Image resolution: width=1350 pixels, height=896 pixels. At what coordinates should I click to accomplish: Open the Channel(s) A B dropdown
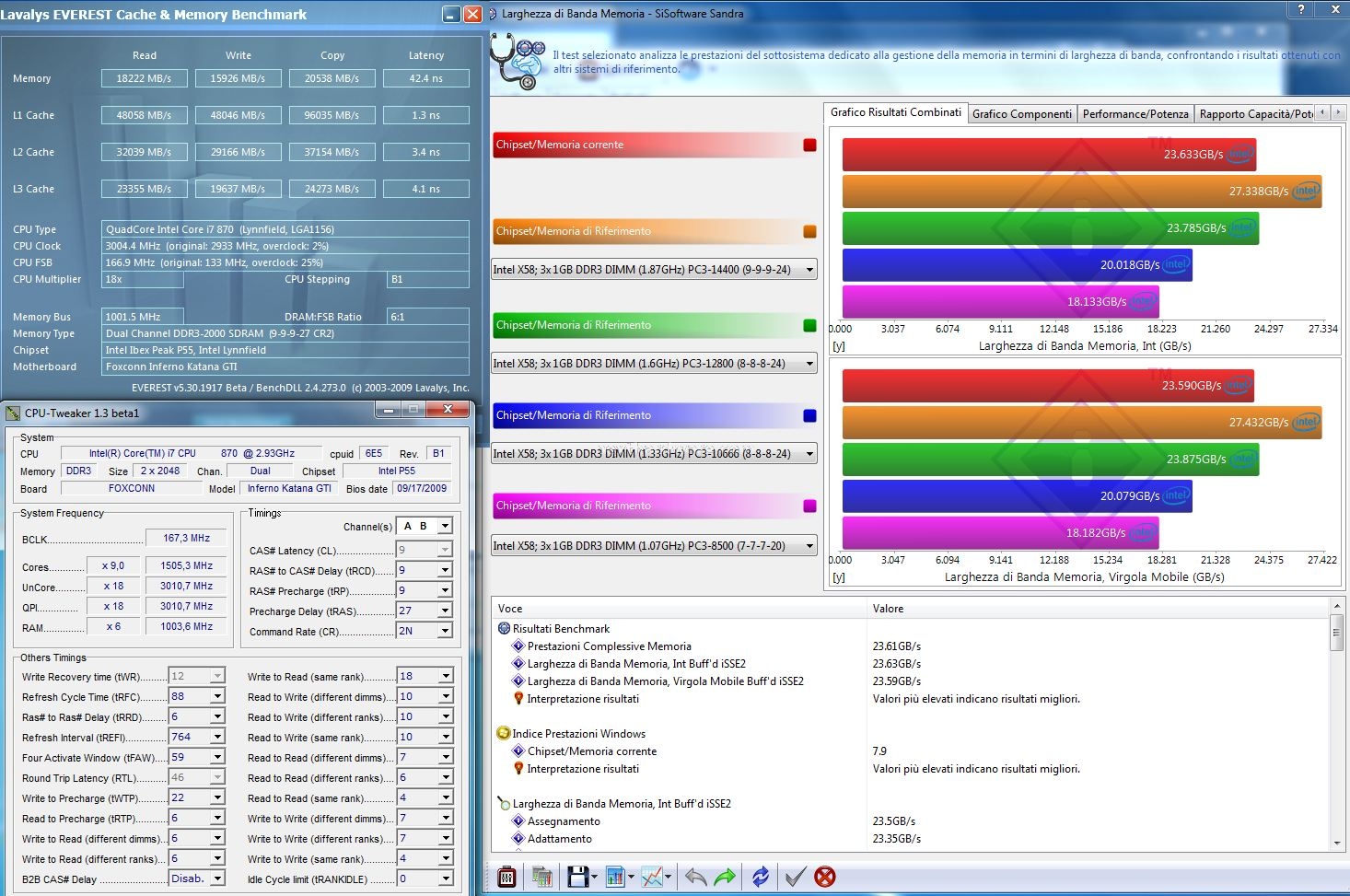click(x=446, y=526)
